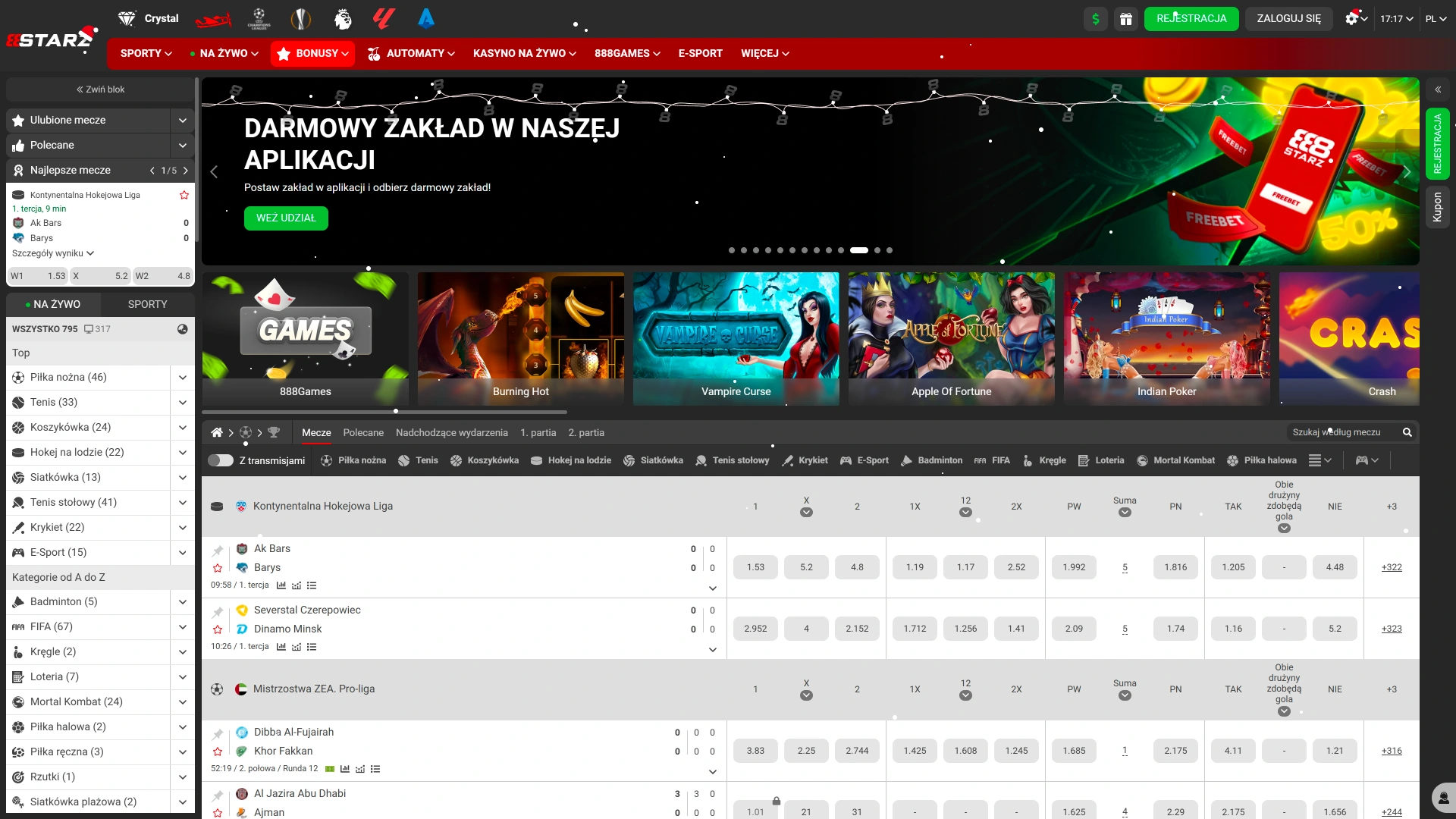Image resolution: width=1456 pixels, height=819 pixels.
Task: Focus the Szukaj według meczu search field
Action: point(1344,432)
